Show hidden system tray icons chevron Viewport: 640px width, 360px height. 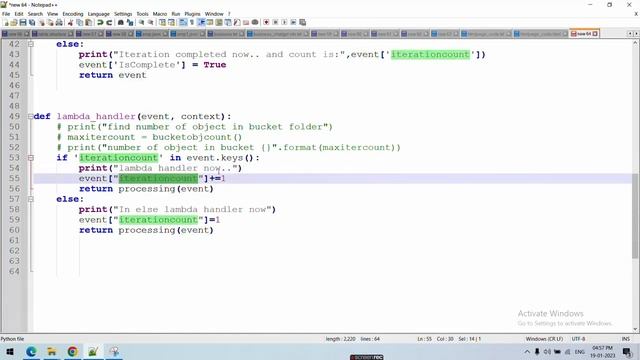[527, 351]
